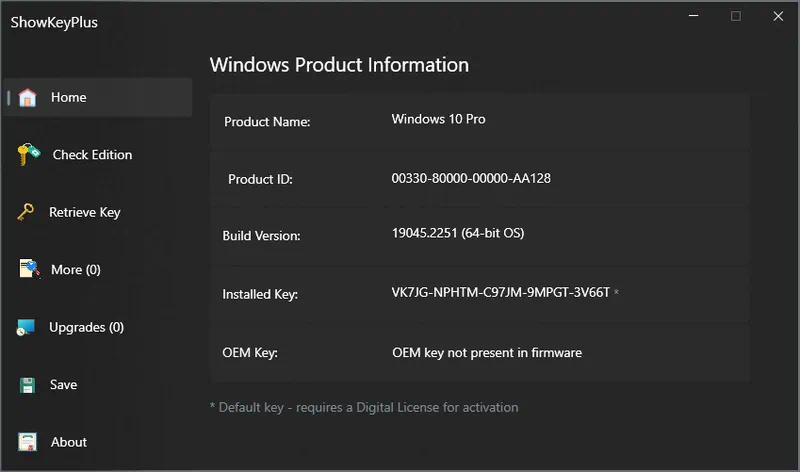800x472 pixels.
Task: Open the About page label
Action: [69, 442]
